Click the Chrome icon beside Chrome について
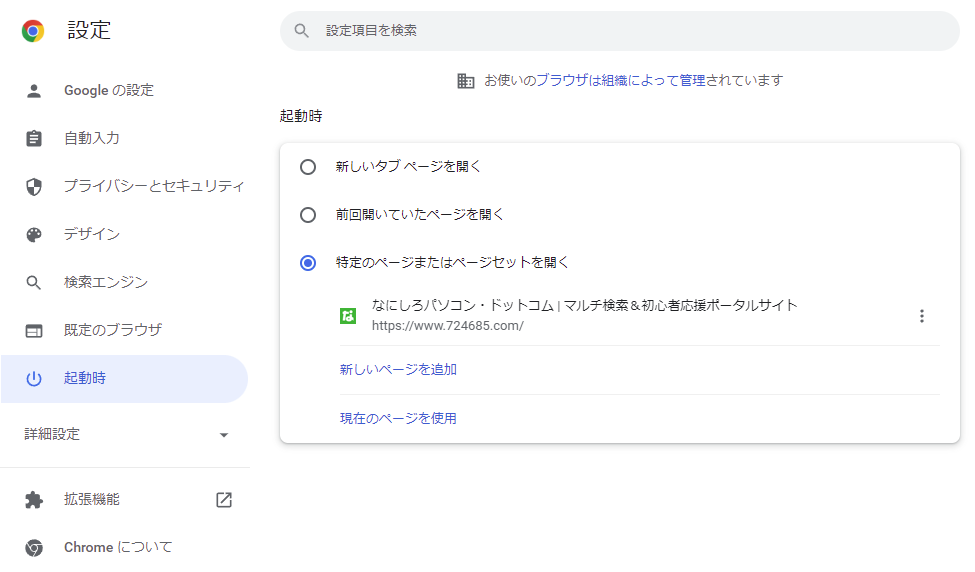The height and width of the screenshot is (572, 975). point(34,548)
